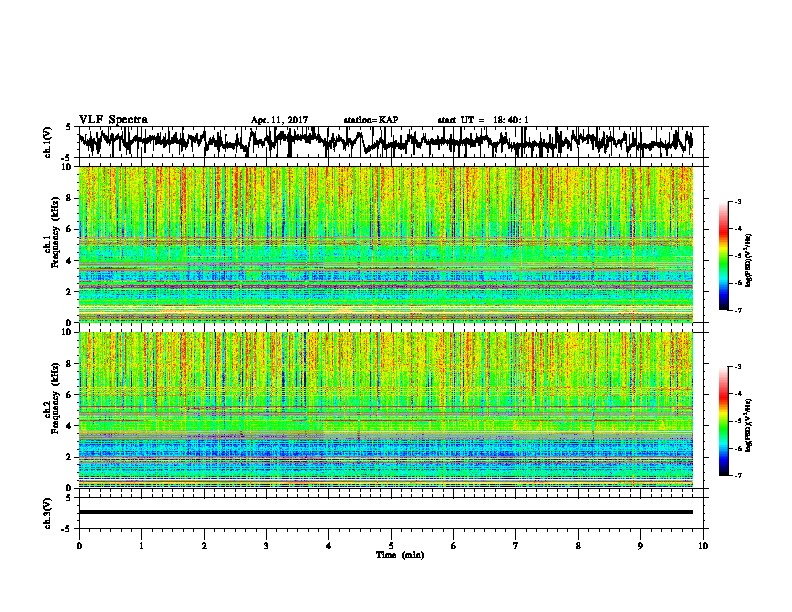This screenshot has width=792, height=612.
Task: Click the "1" tick on the time axis
Action: [x=141, y=546]
